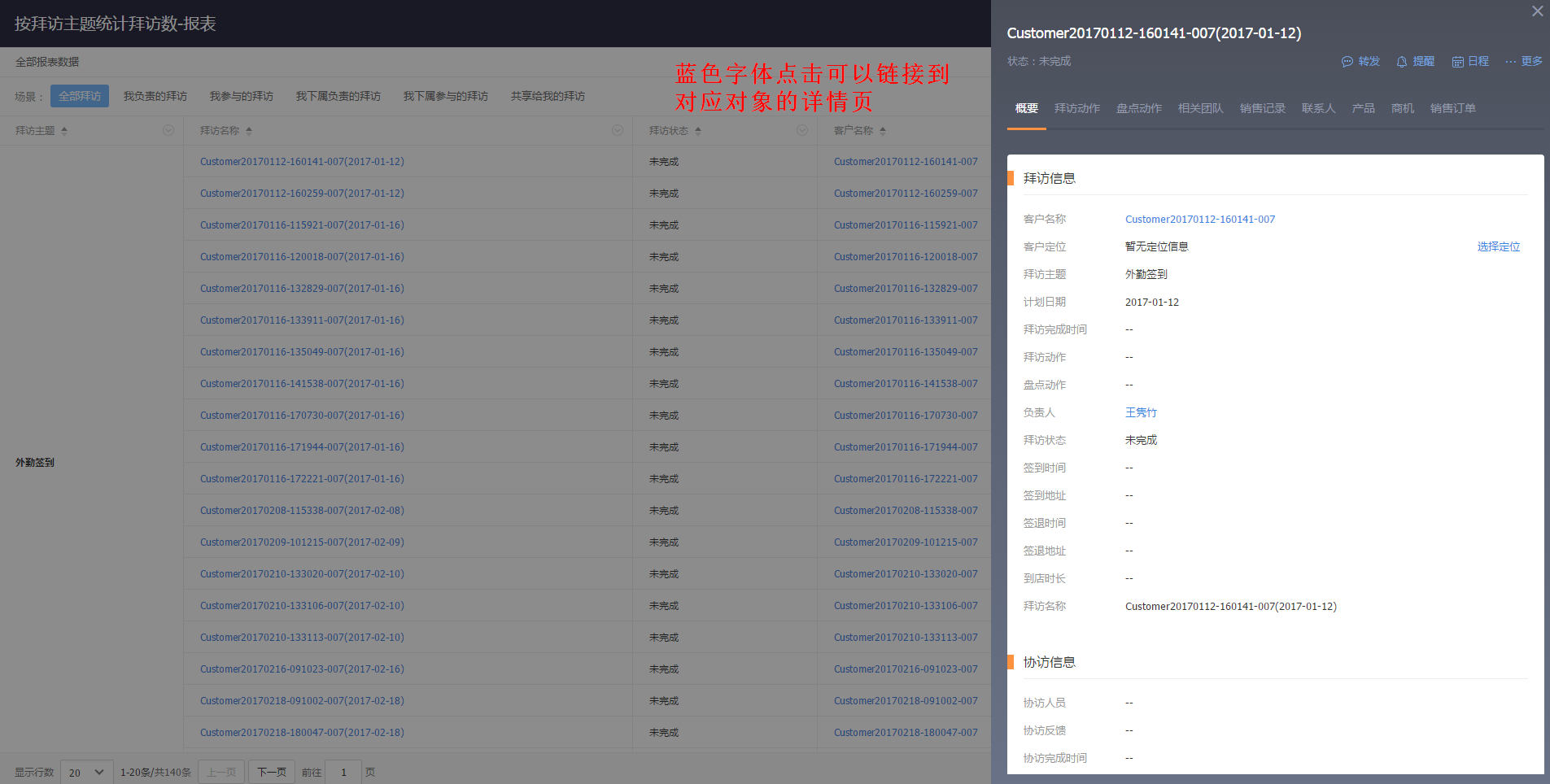Select the 我负责的拜访 scene filter

[155, 96]
